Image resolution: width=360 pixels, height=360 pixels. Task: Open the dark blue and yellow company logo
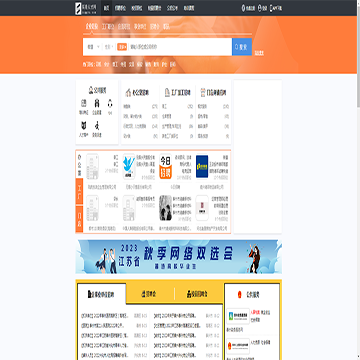[202, 166]
